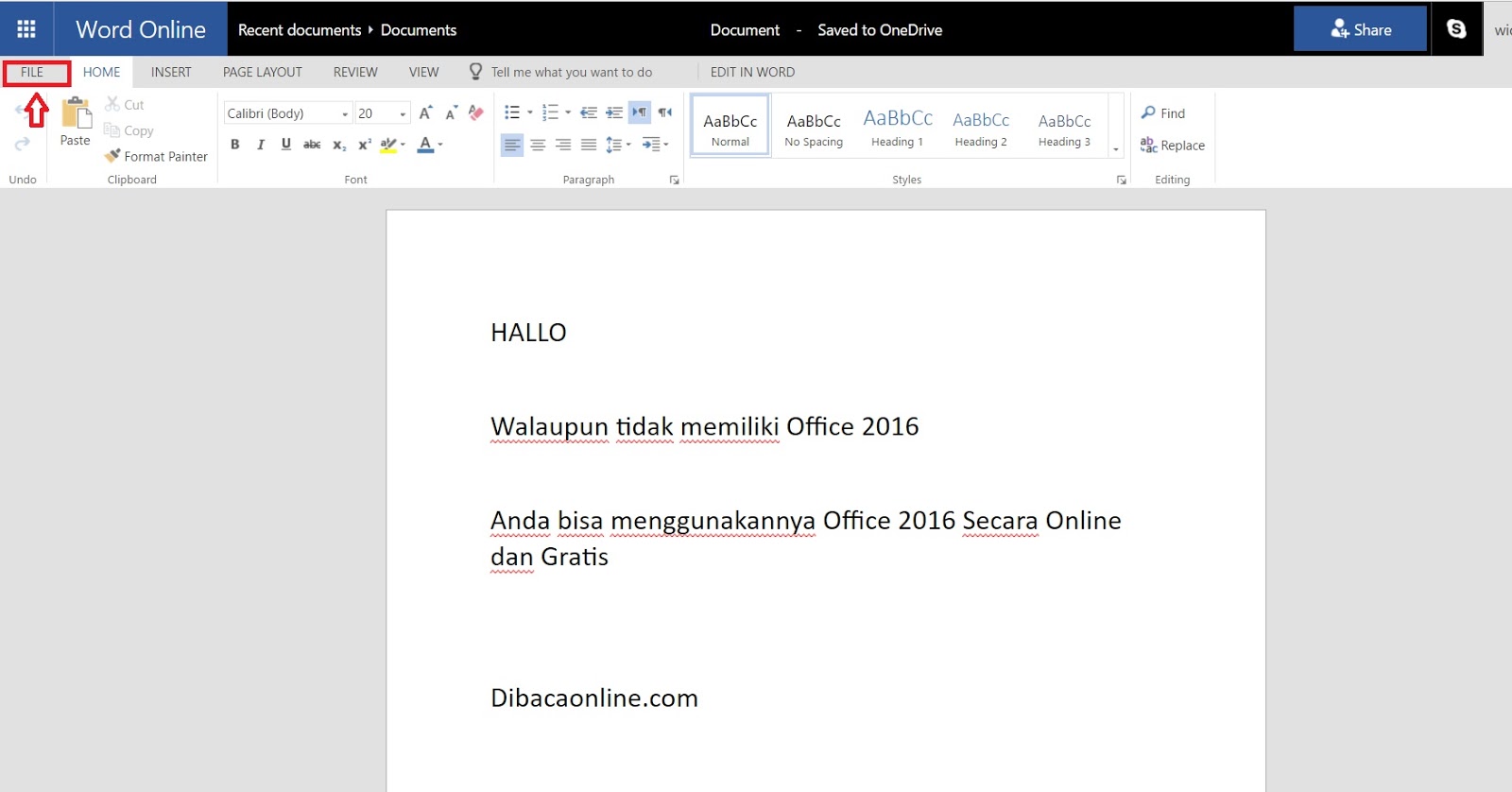This screenshot has width=1512, height=792.
Task: Switch to the VIEW tab
Action: point(424,72)
